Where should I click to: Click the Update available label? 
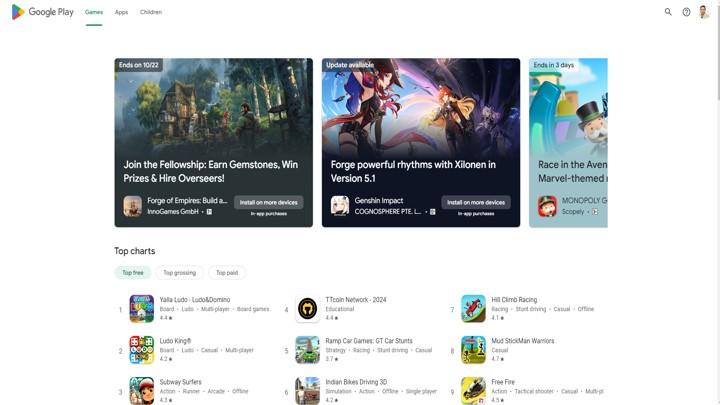click(x=350, y=65)
